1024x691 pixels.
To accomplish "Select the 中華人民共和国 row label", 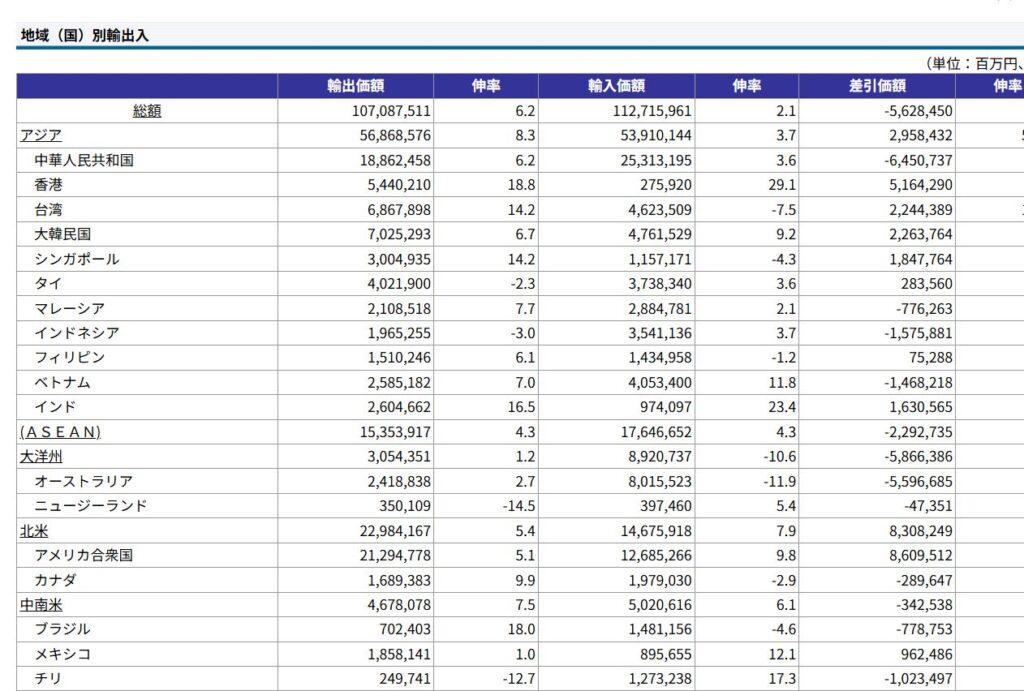I will click(x=84, y=160).
